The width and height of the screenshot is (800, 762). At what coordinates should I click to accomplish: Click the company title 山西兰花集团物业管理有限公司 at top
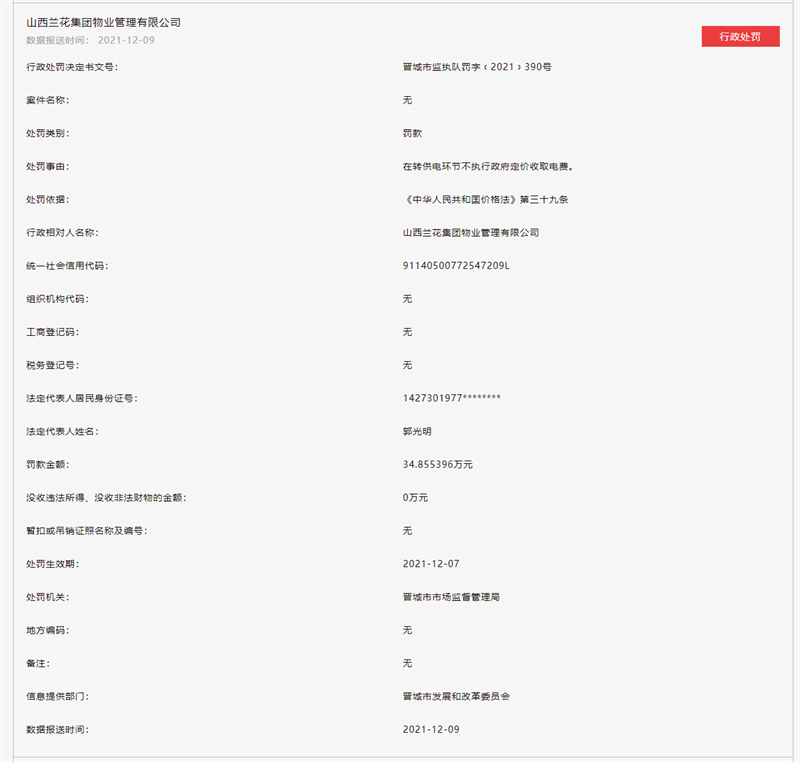(x=104, y=22)
